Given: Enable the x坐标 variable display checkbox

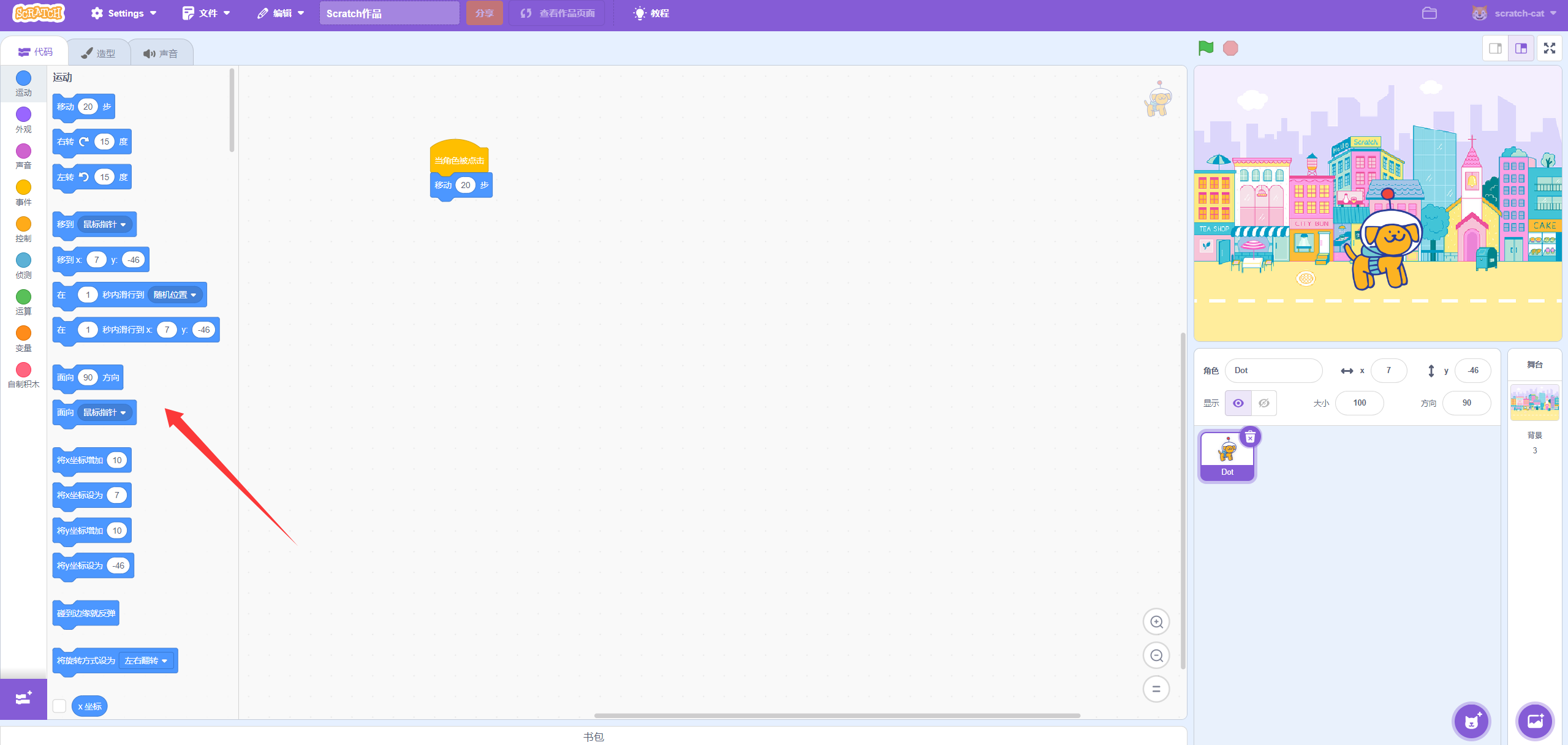Looking at the screenshot, I should (x=59, y=706).
